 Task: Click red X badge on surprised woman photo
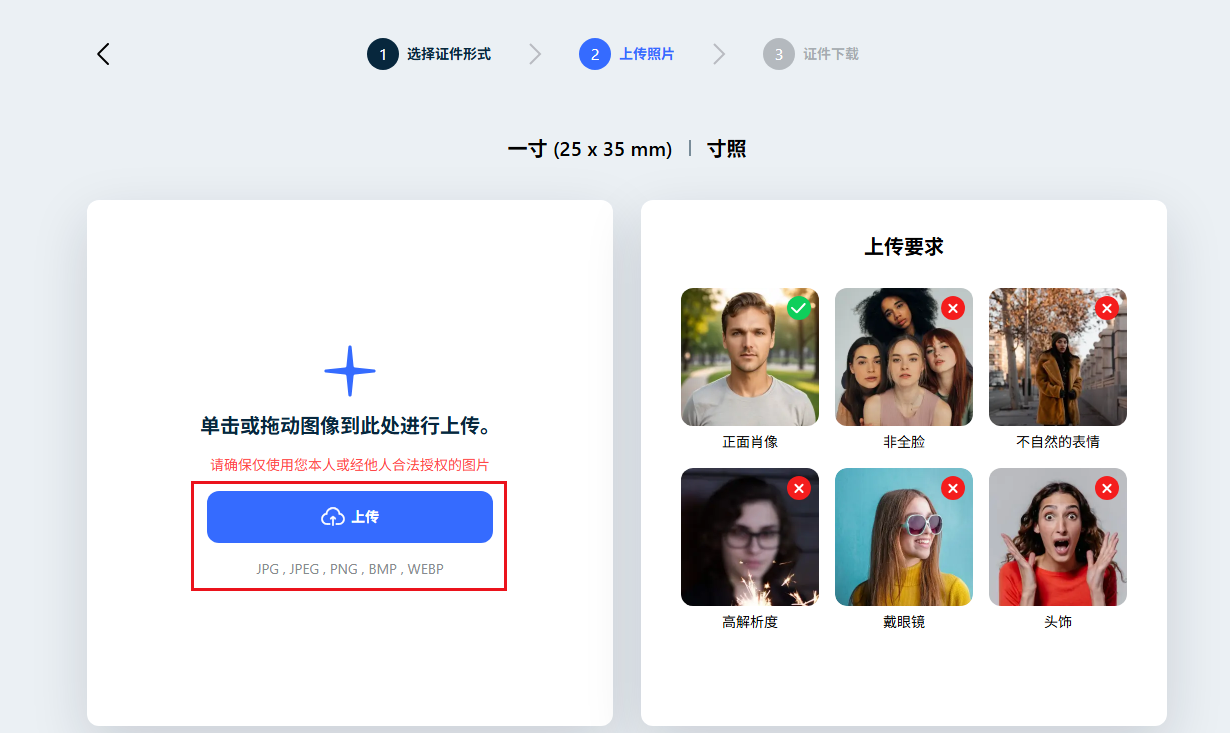click(x=1106, y=488)
